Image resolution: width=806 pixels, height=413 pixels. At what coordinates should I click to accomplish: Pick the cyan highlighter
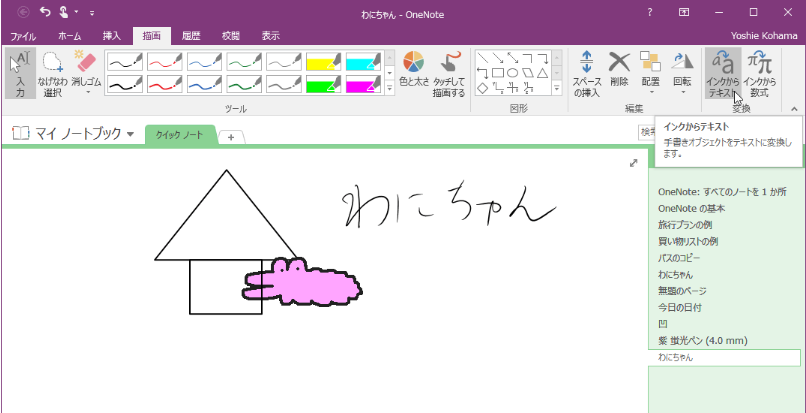pyautogui.click(x=363, y=62)
